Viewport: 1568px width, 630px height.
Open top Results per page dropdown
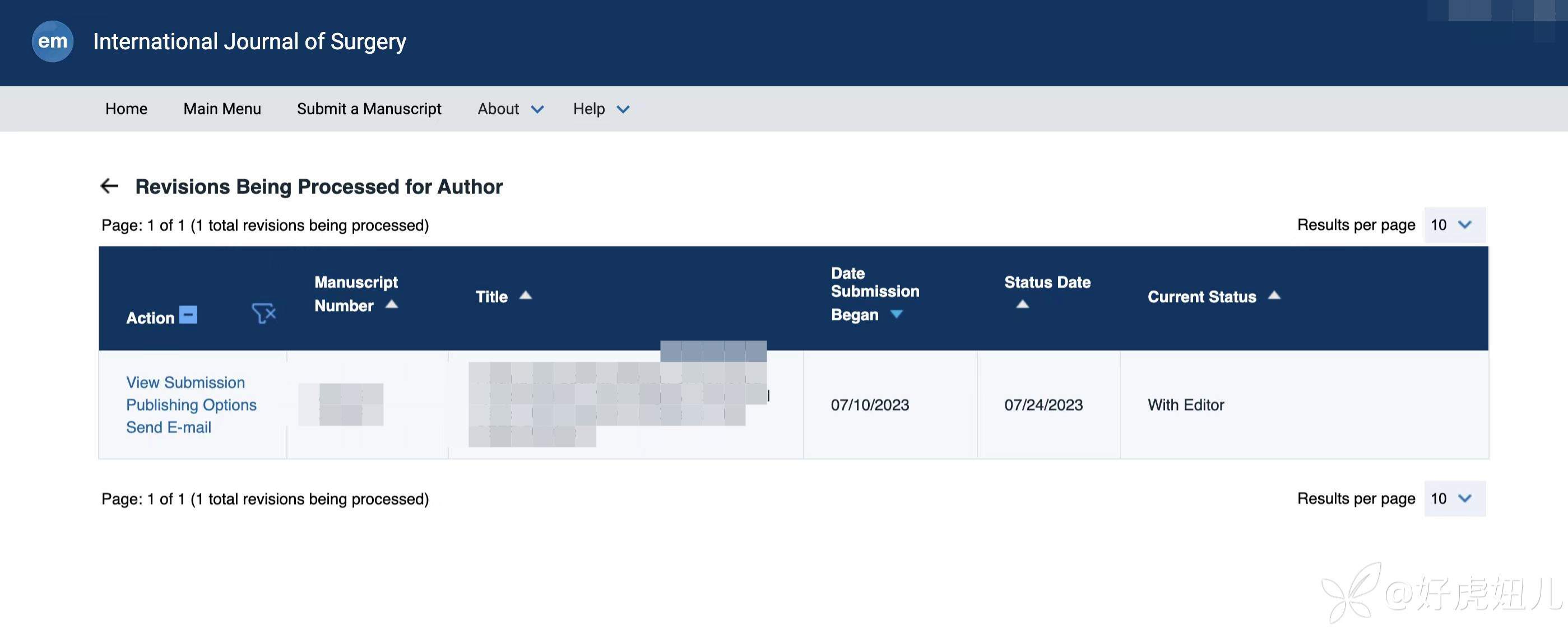(x=1454, y=225)
